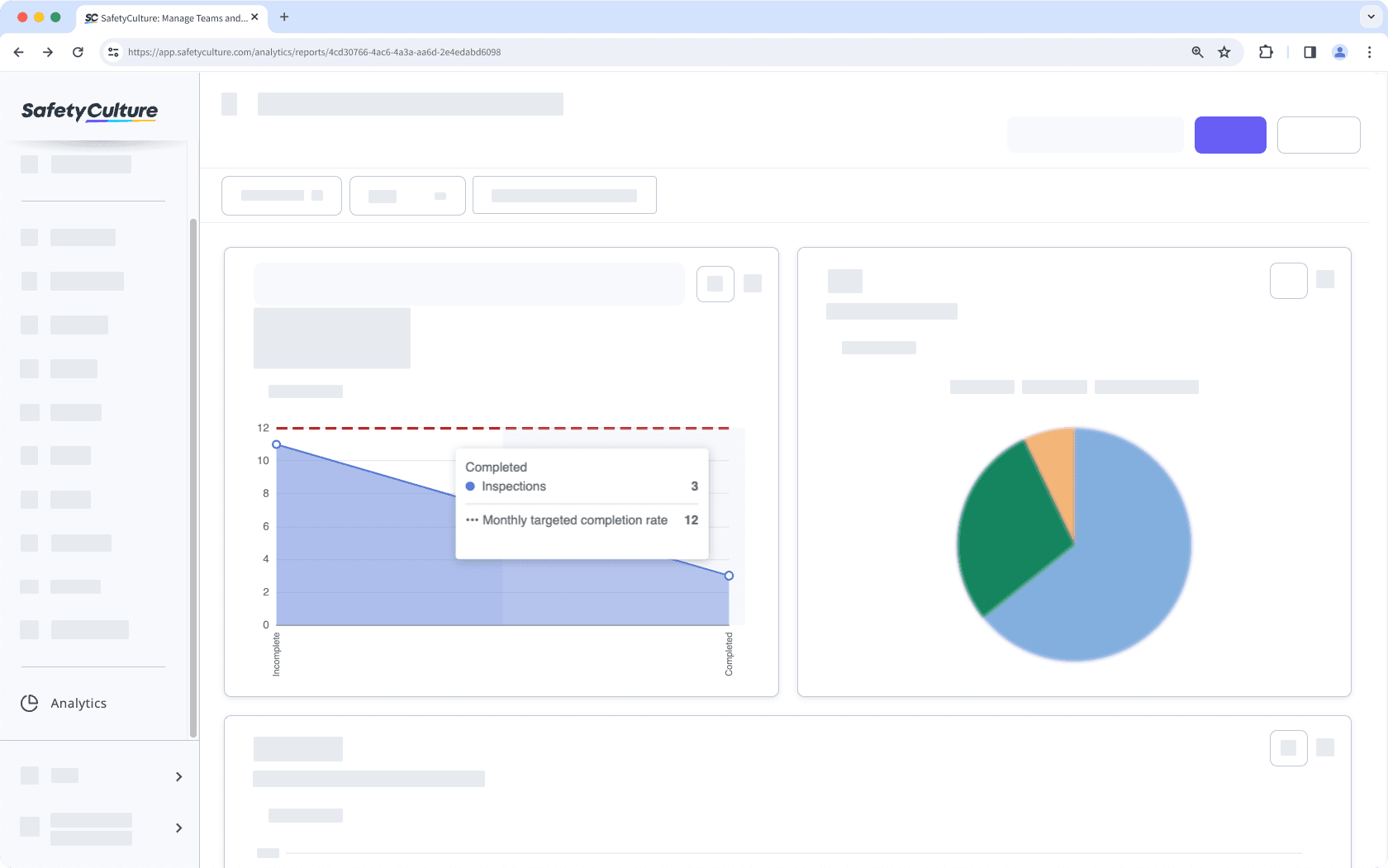Viewport: 1388px width, 868px height.
Task: Open the first filter dropdown chip
Action: click(x=281, y=195)
